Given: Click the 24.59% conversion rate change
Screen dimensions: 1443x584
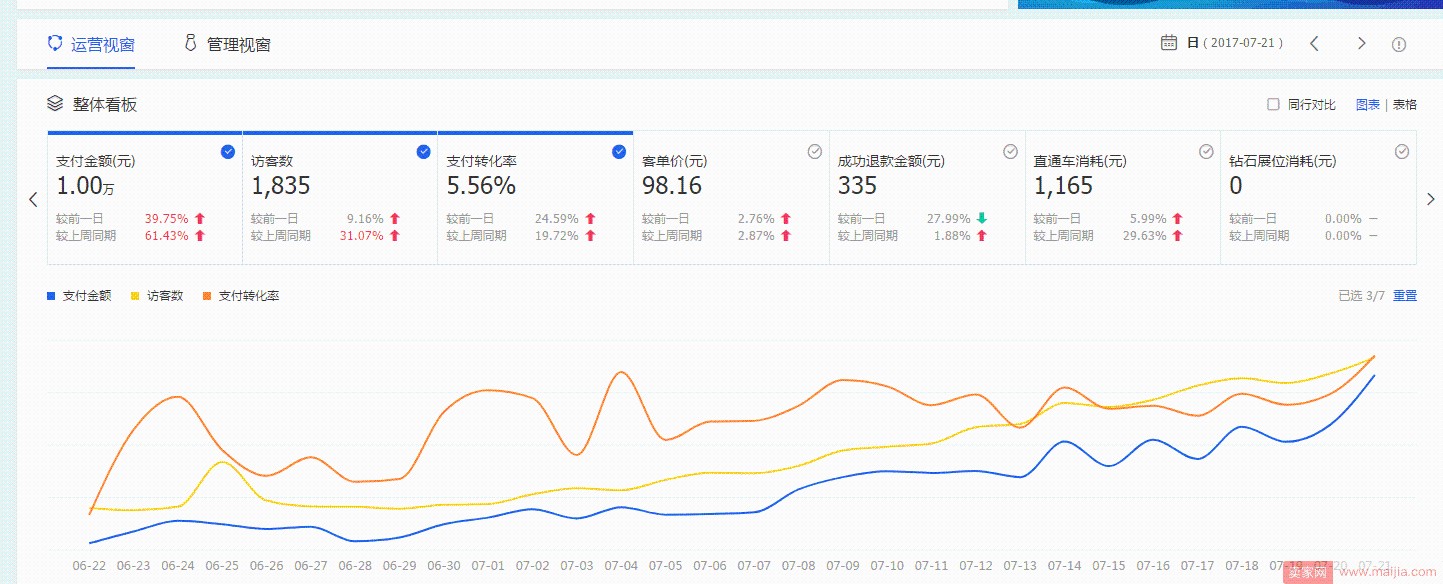Looking at the screenshot, I should tap(557, 219).
